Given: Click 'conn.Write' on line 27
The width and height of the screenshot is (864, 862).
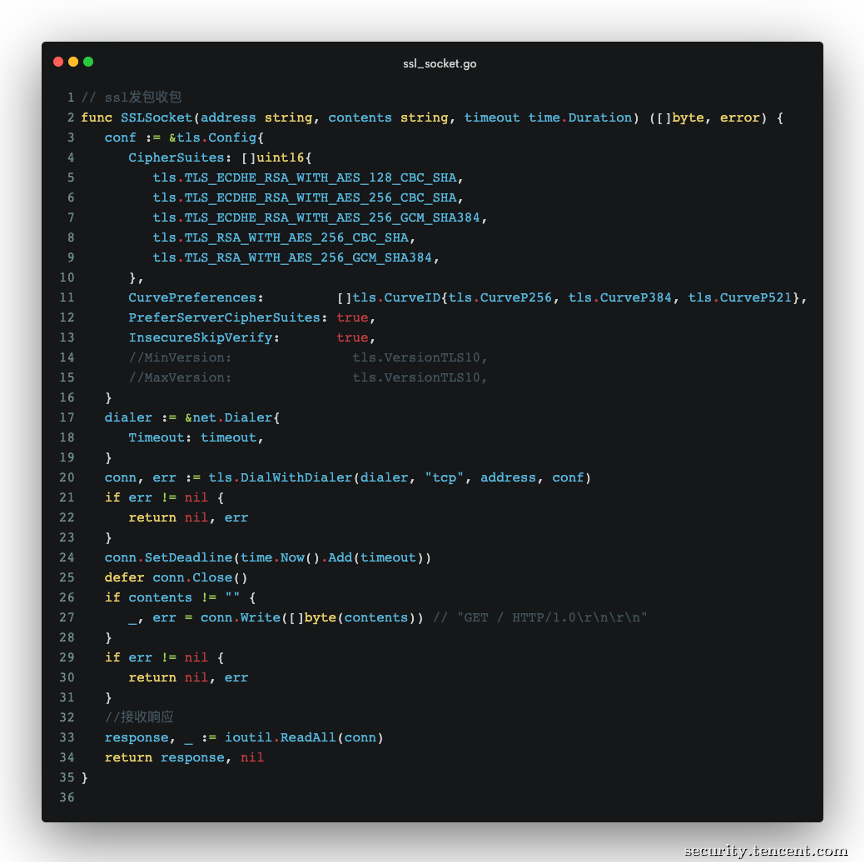Looking at the screenshot, I should pos(240,618).
